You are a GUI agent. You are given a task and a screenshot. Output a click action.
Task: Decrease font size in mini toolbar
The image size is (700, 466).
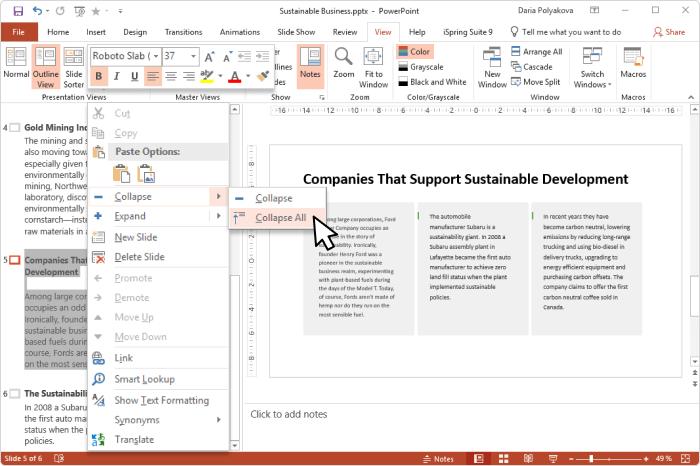point(227,57)
